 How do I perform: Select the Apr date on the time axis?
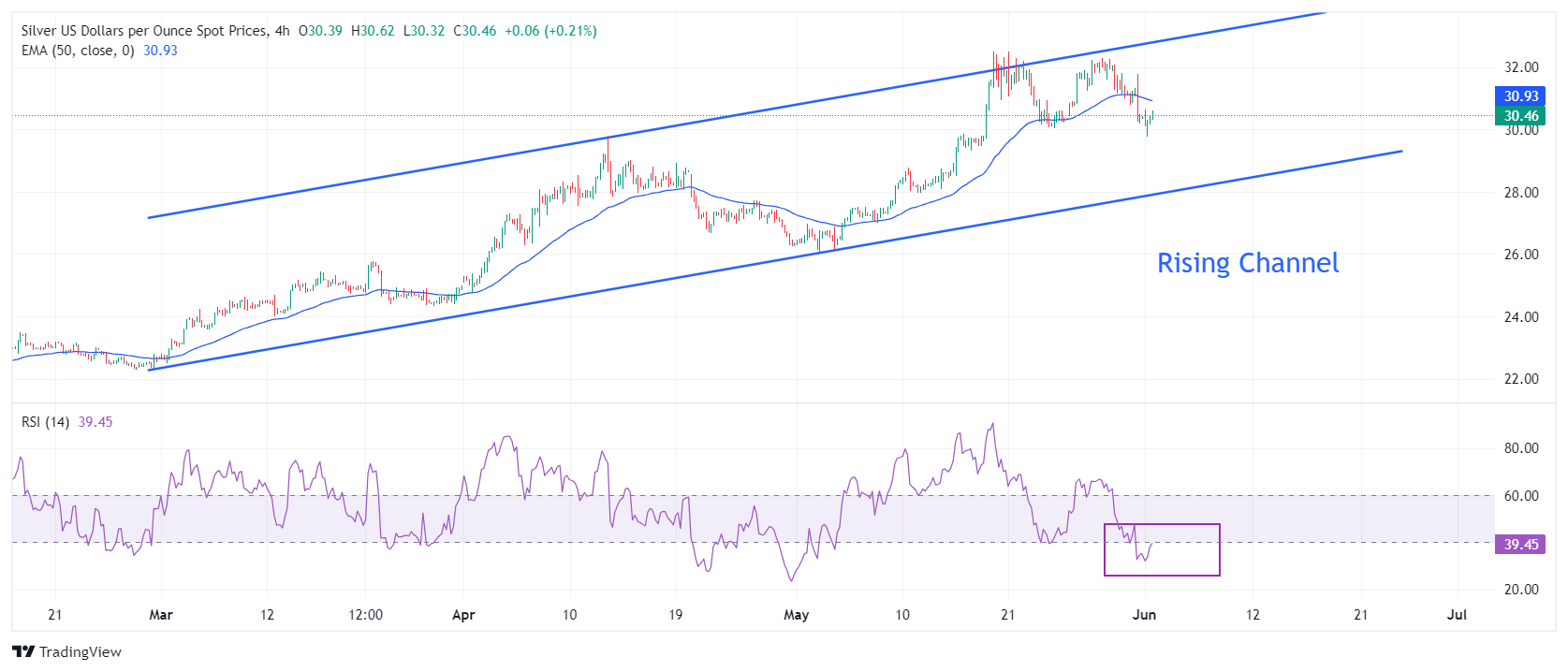coord(463,615)
